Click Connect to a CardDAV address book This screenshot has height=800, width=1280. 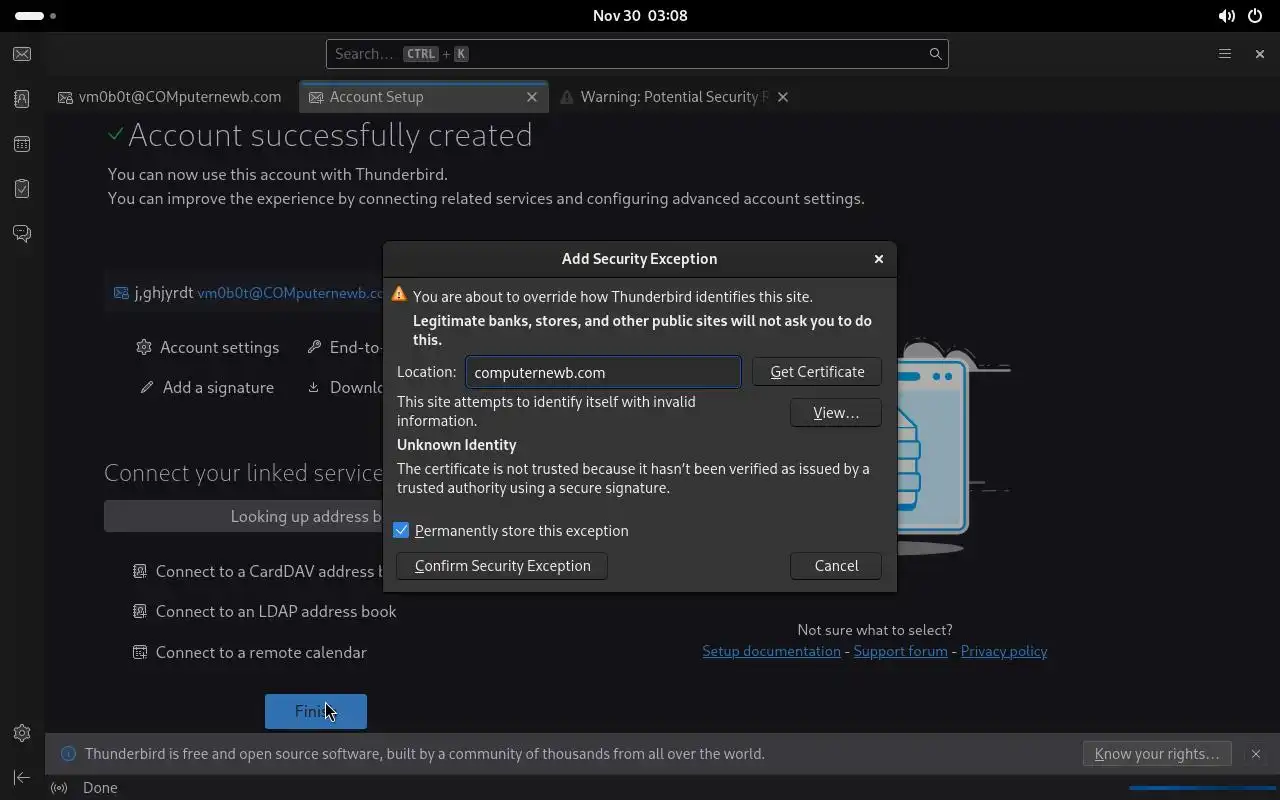tap(258, 571)
